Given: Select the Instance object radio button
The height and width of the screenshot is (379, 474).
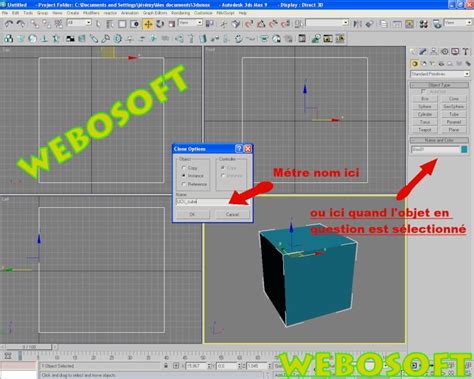Looking at the screenshot, I should pyautogui.click(x=184, y=176).
